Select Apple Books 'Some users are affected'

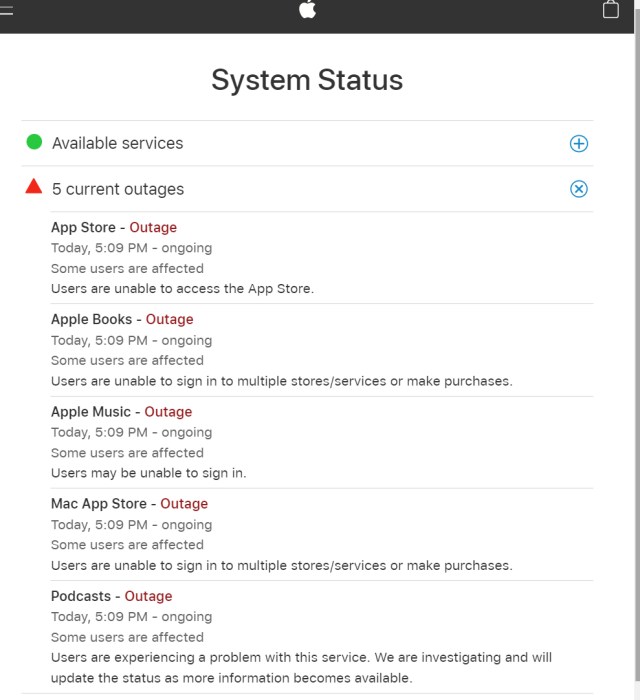[127, 360]
